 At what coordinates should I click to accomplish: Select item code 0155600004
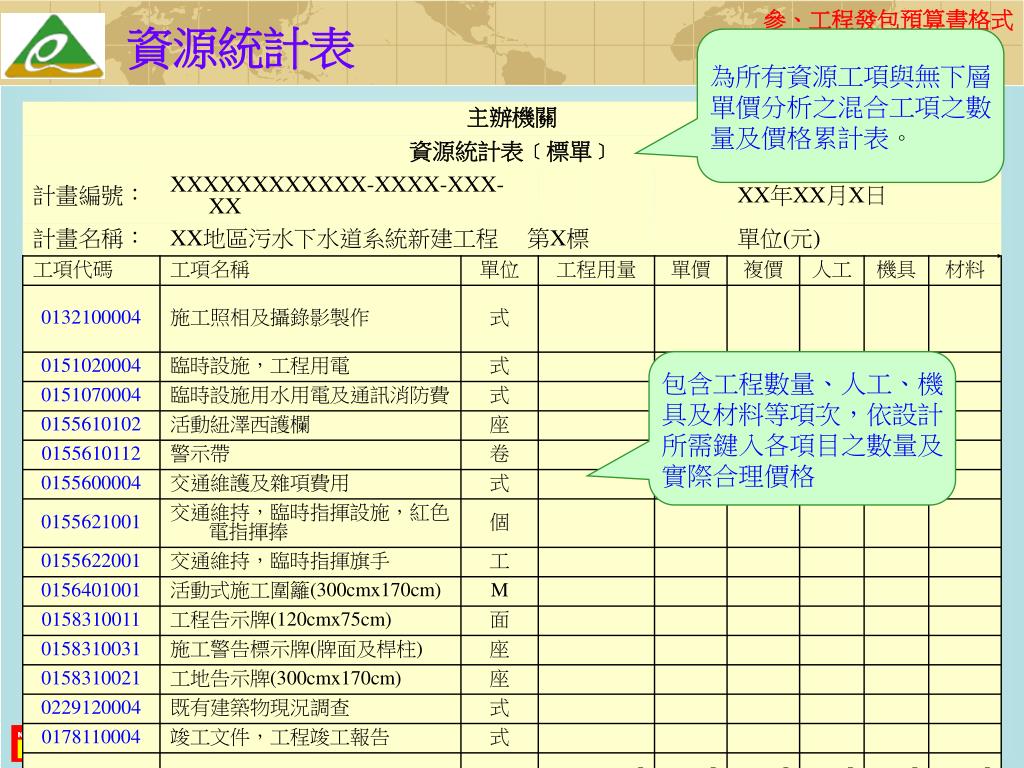(91, 483)
